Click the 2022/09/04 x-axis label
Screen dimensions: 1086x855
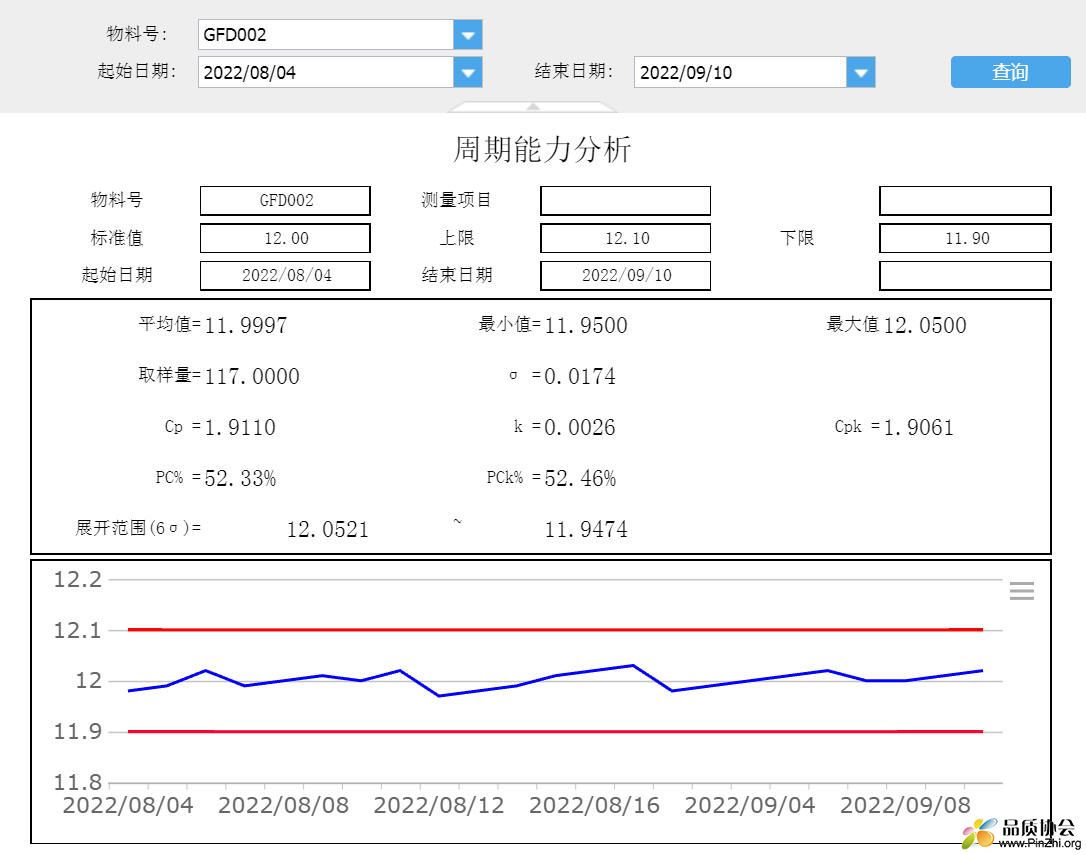click(749, 805)
